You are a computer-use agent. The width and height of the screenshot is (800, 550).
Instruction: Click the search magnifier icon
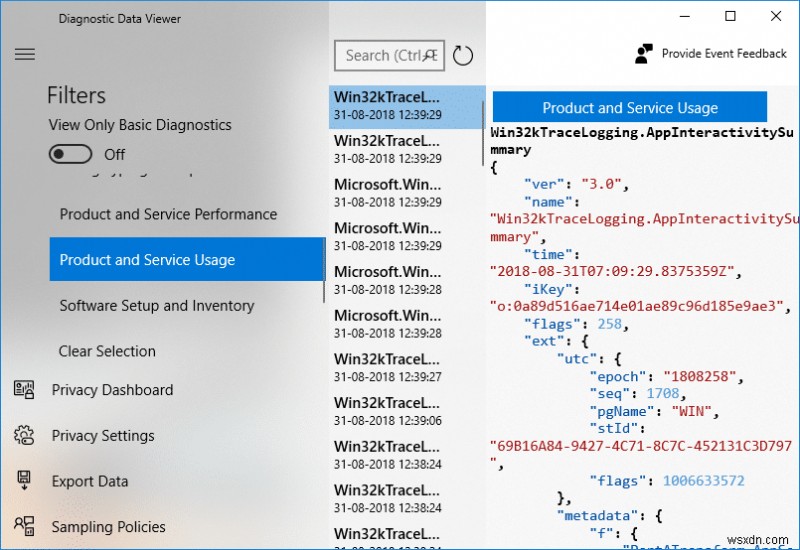[431, 56]
